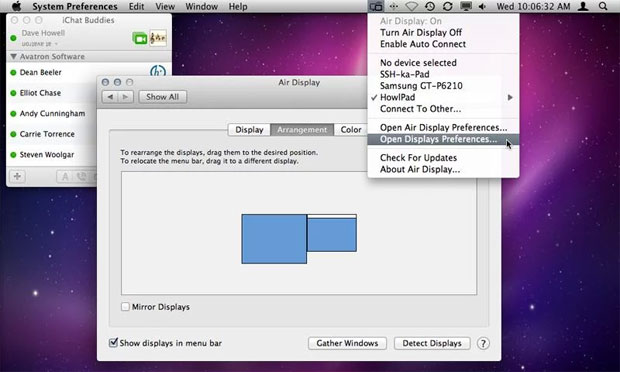The height and width of the screenshot is (372, 620).
Task: Click the larger primary display rectangle
Action: [x=274, y=239]
